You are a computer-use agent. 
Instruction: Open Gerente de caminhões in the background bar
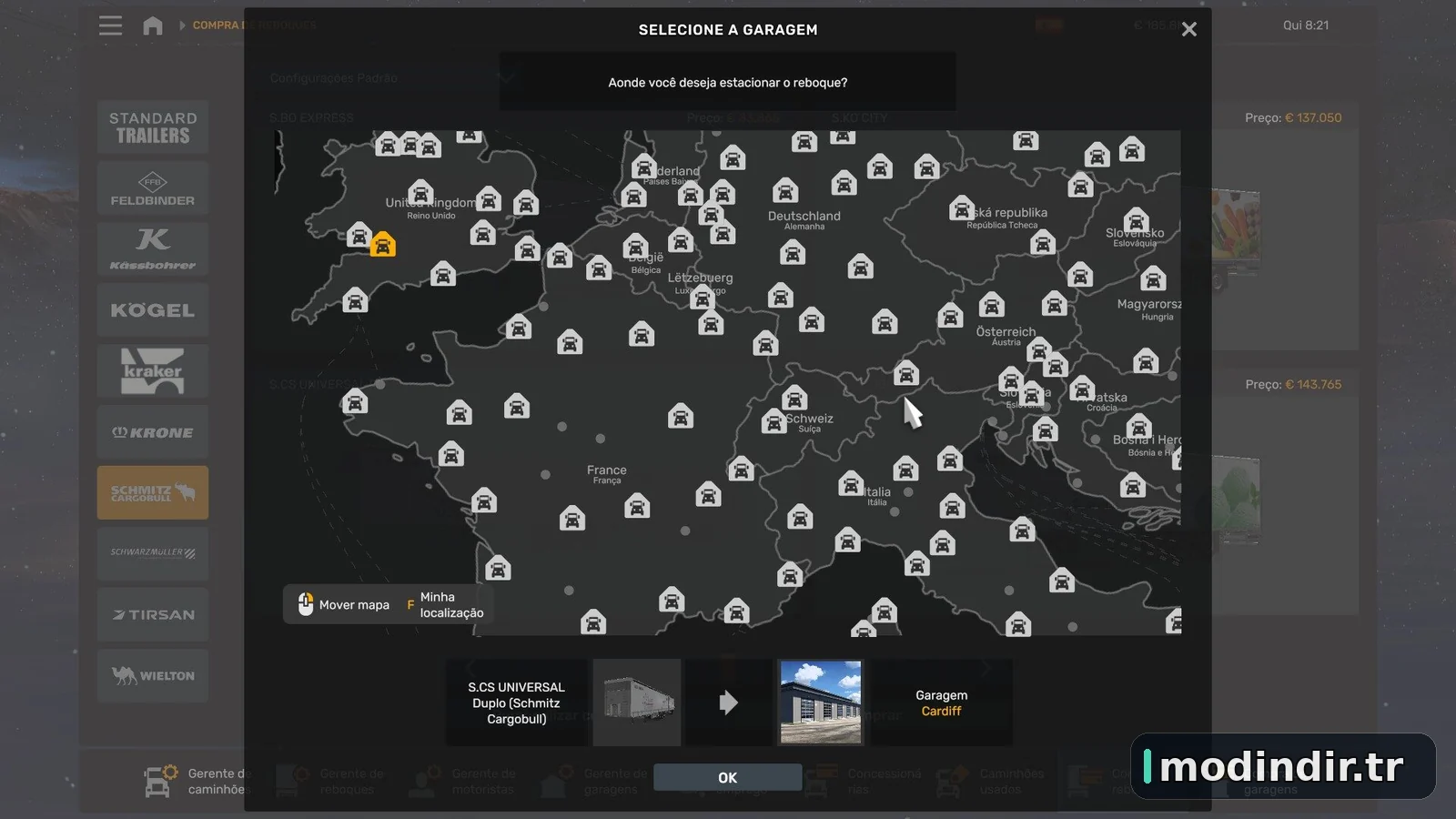(x=196, y=781)
